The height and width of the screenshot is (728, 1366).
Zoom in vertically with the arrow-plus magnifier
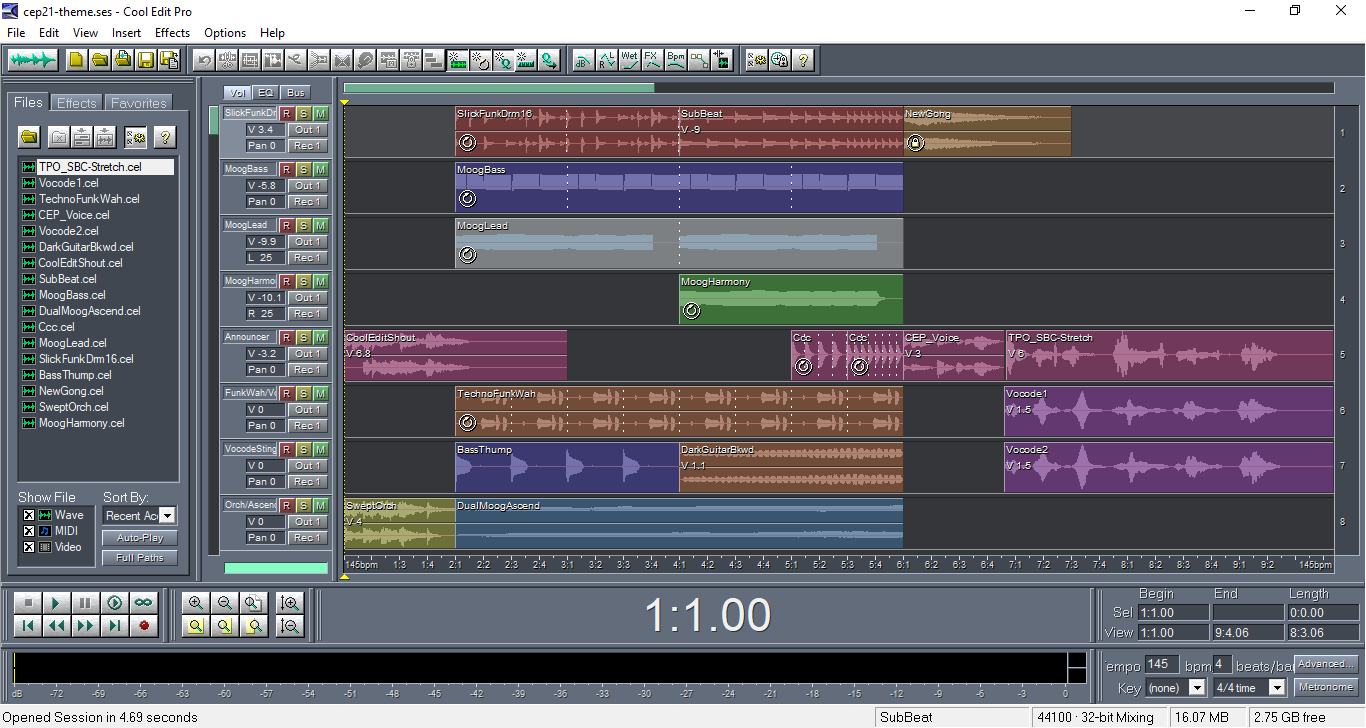tap(290, 603)
